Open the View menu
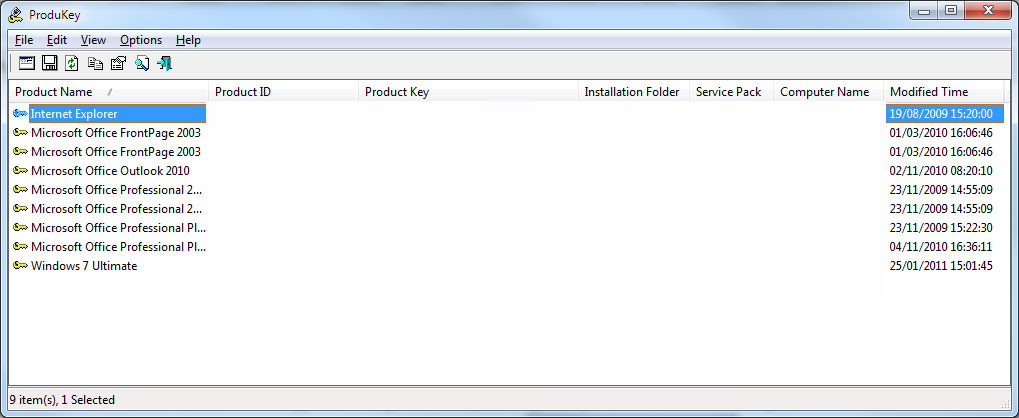1019x418 pixels. click(x=94, y=40)
